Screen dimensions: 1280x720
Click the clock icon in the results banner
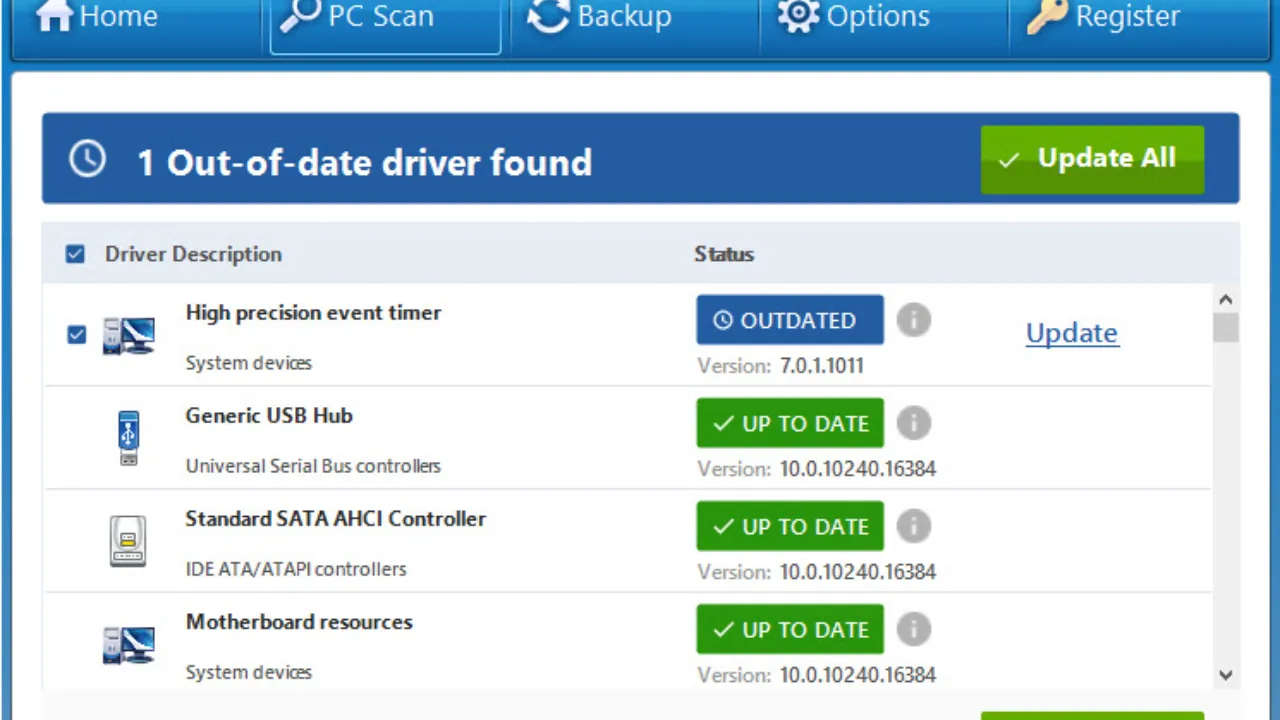pos(87,159)
